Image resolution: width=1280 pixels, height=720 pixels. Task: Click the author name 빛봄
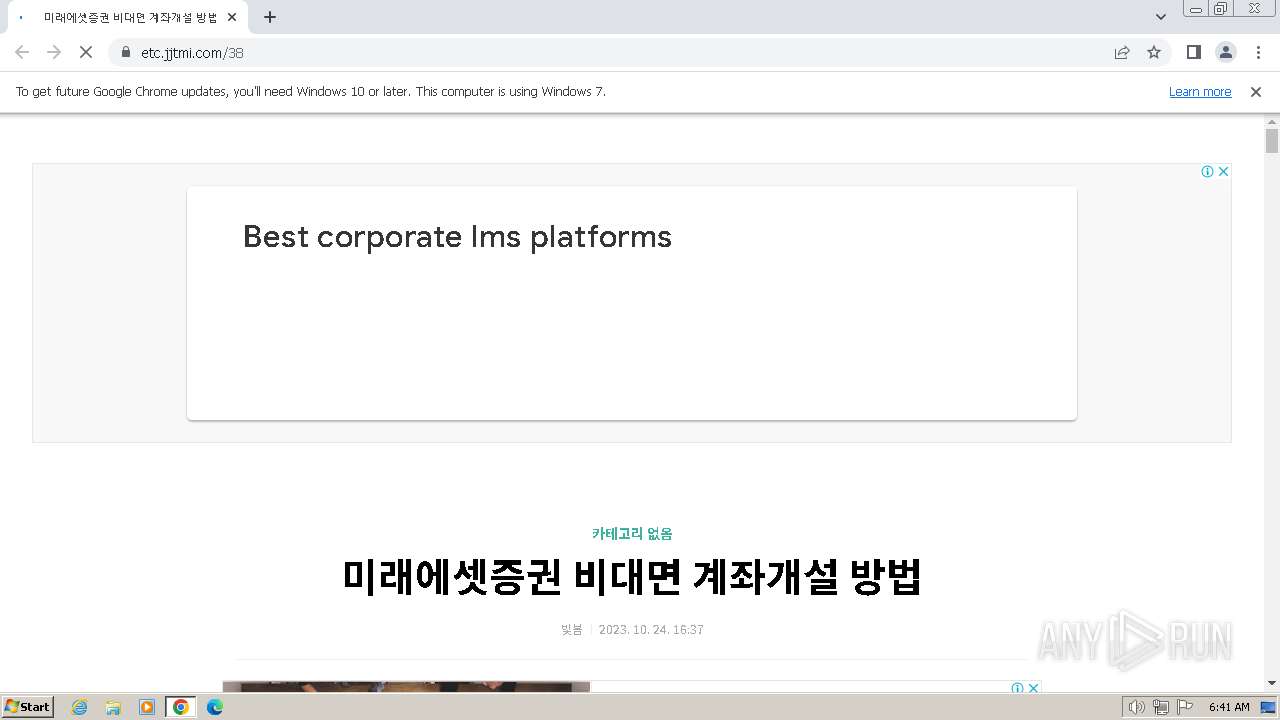[572, 629]
